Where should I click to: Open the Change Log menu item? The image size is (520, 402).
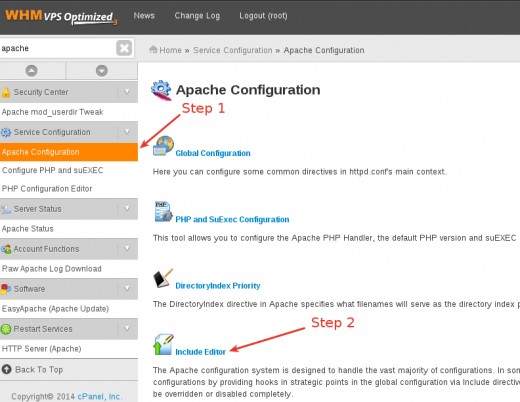coord(197,16)
